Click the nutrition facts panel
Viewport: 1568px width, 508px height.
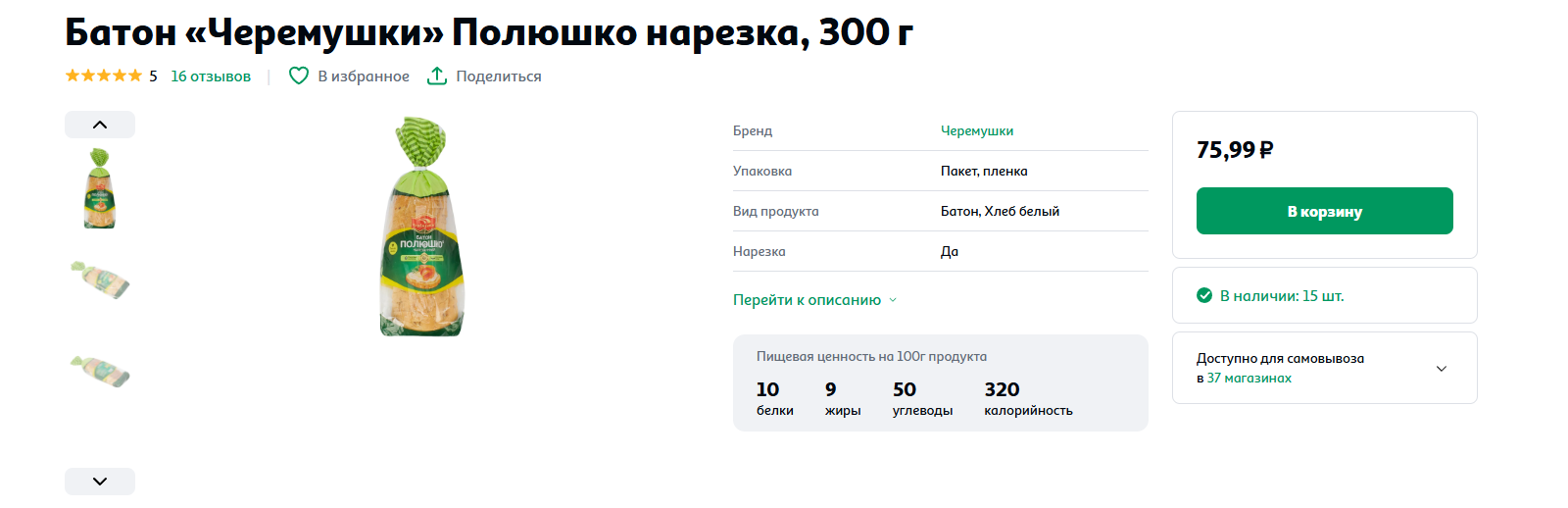[941, 382]
